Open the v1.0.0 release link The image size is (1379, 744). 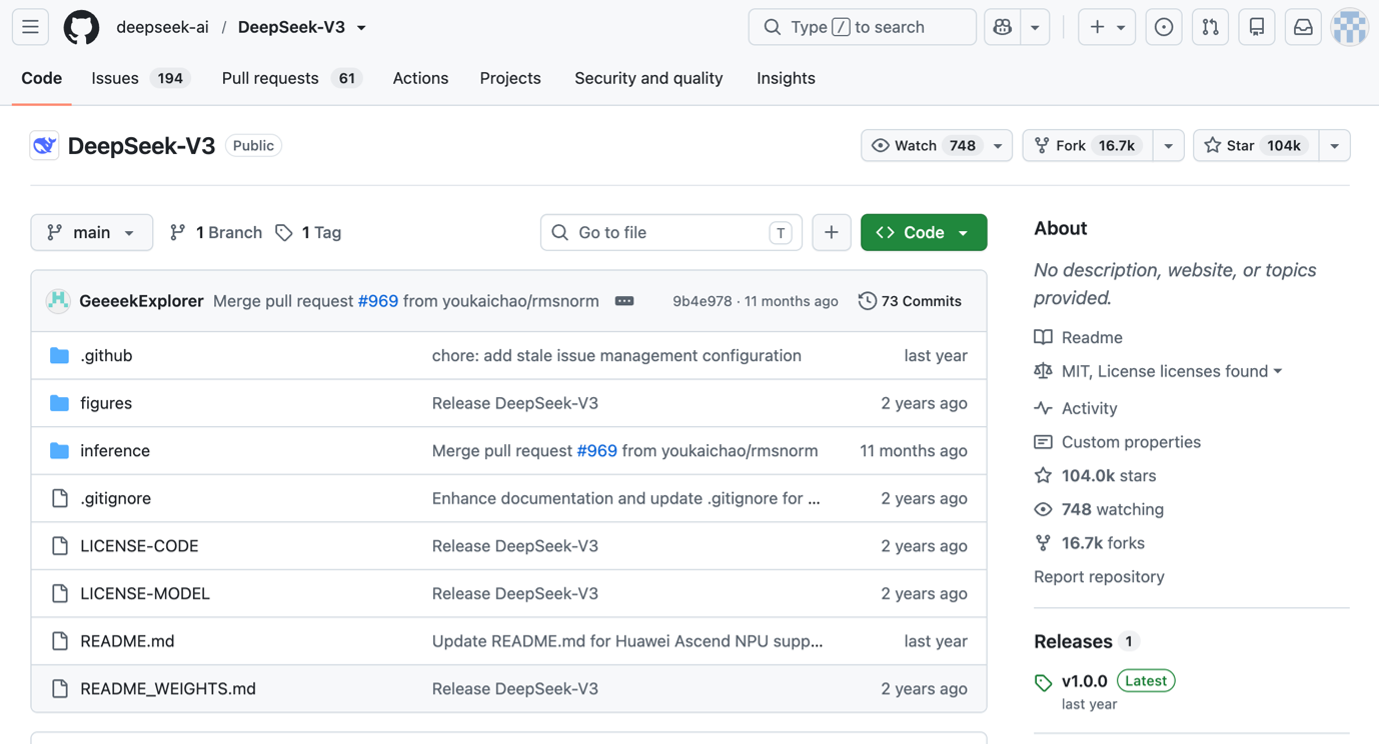coord(1084,681)
